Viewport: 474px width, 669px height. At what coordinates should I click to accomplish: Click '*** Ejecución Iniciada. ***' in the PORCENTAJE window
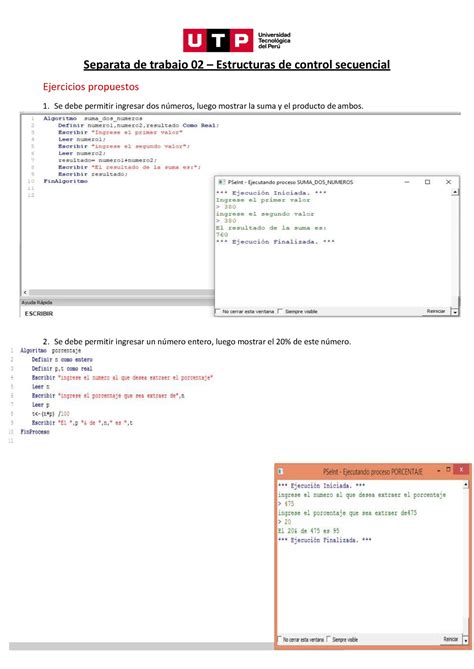pyautogui.click(x=321, y=486)
